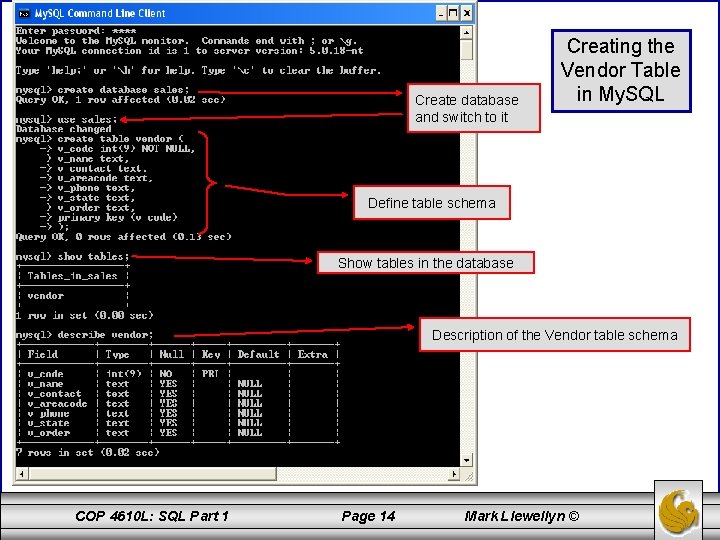This screenshot has height=540, width=720.
Task: Click the 'v_areacode' field cell
Action: [57, 404]
